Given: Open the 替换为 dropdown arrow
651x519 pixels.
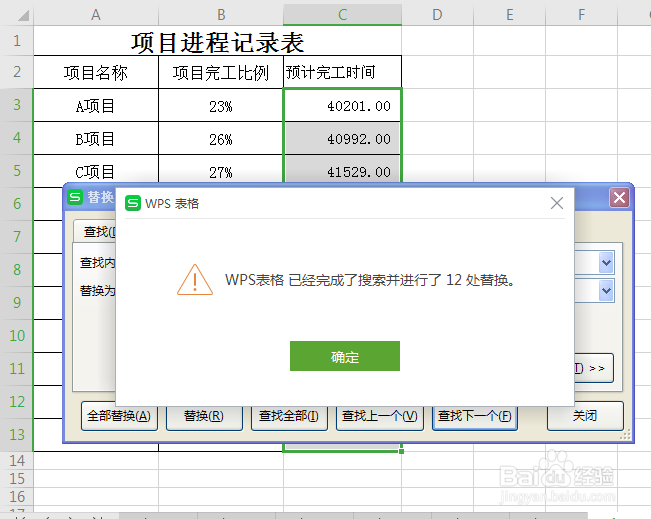Looking at the screenshot, I should (607, 291).
